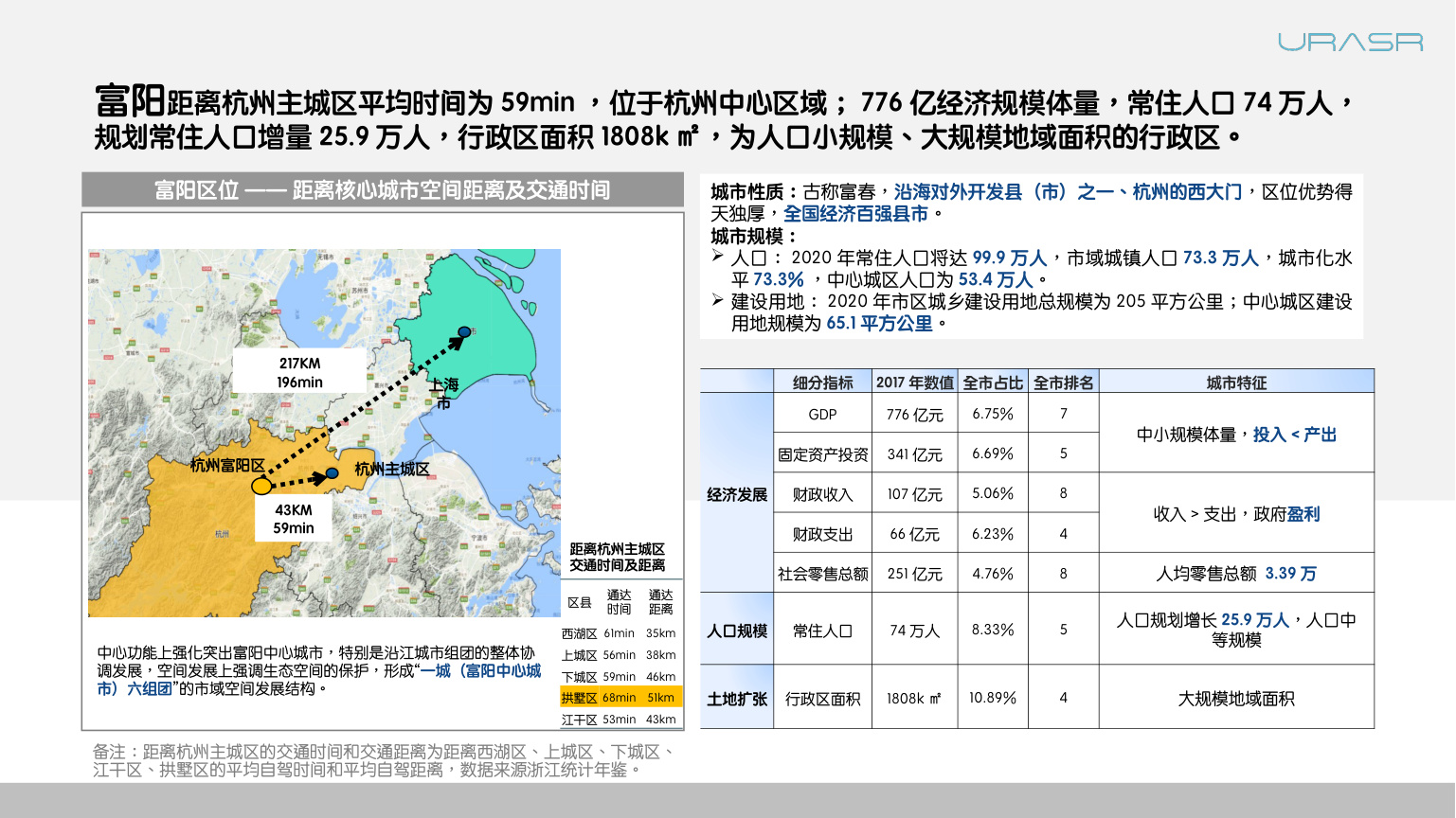Click the 6.75% share cell
The height and width of the screenshot is (818, 1456).
click(993, 414)
